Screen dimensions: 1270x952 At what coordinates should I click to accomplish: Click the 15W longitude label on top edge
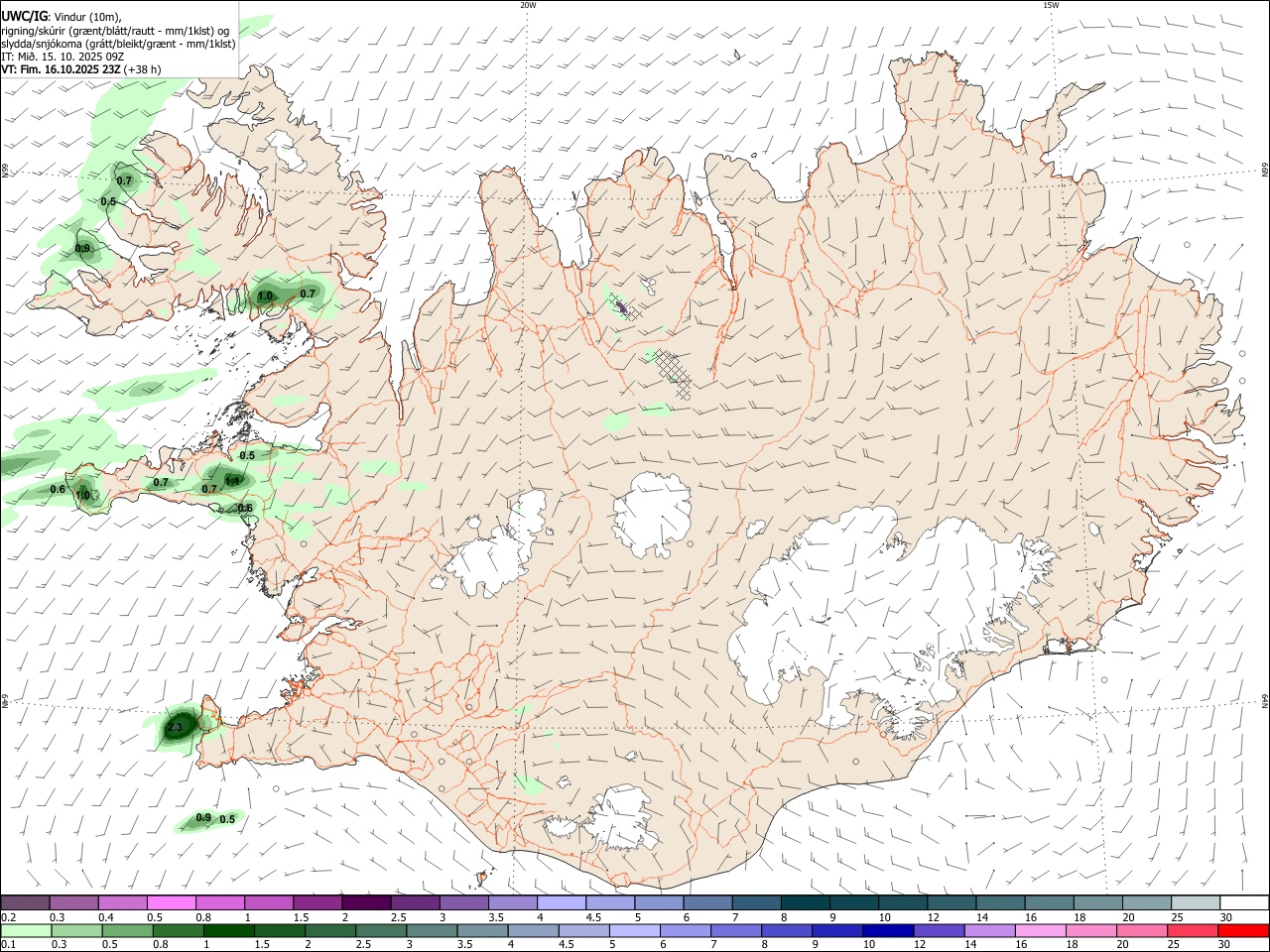1051,5
